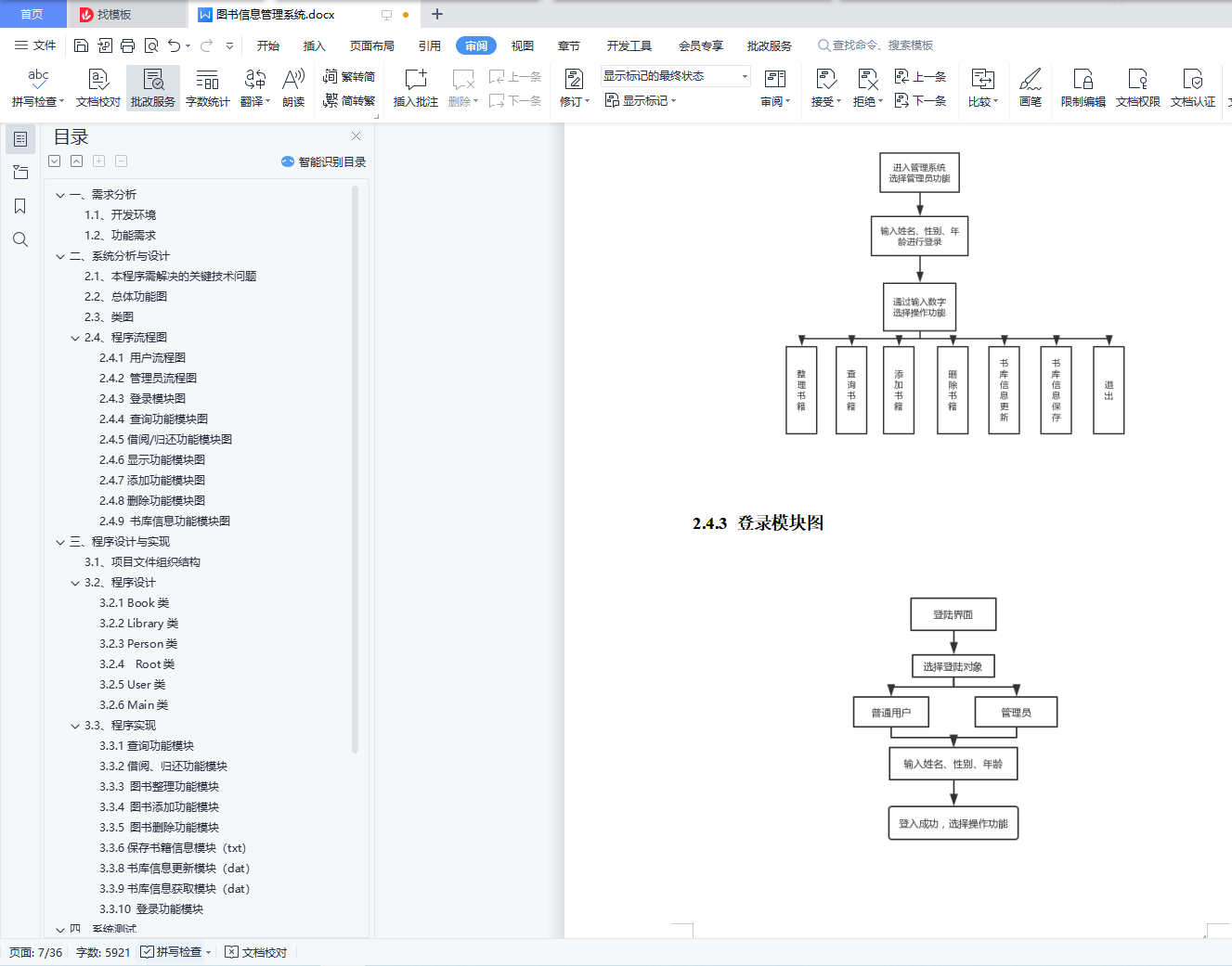Switch to the 视图 ribbon tab
The image size is (1232, 966).
pyautogui.click(x=523, y=45)
